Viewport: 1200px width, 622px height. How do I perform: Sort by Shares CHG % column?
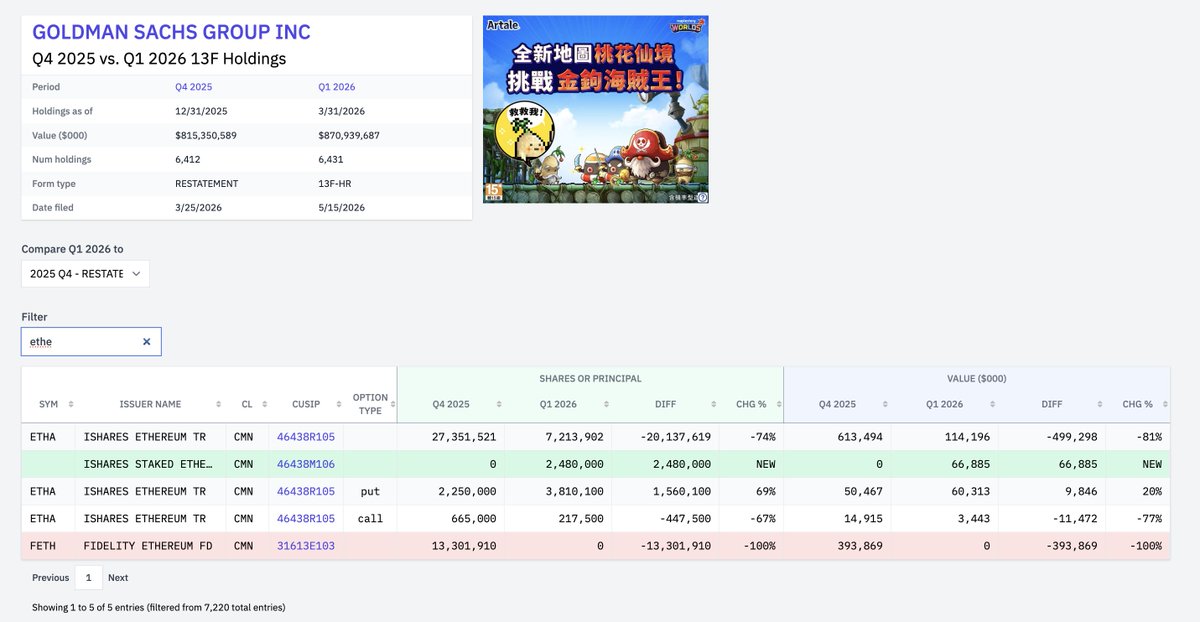pos(751,404)
